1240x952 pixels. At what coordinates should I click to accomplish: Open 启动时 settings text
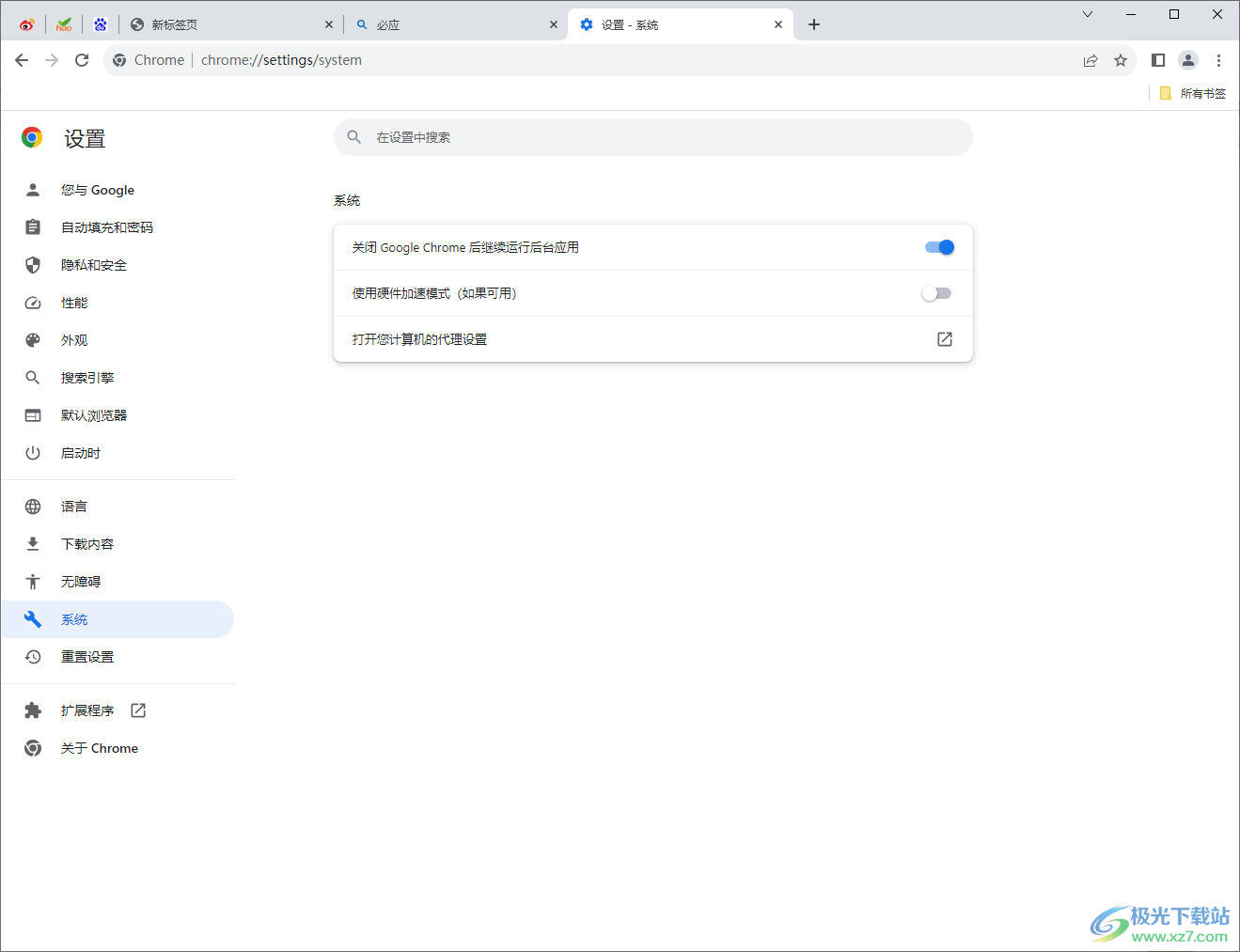point(81,453)
